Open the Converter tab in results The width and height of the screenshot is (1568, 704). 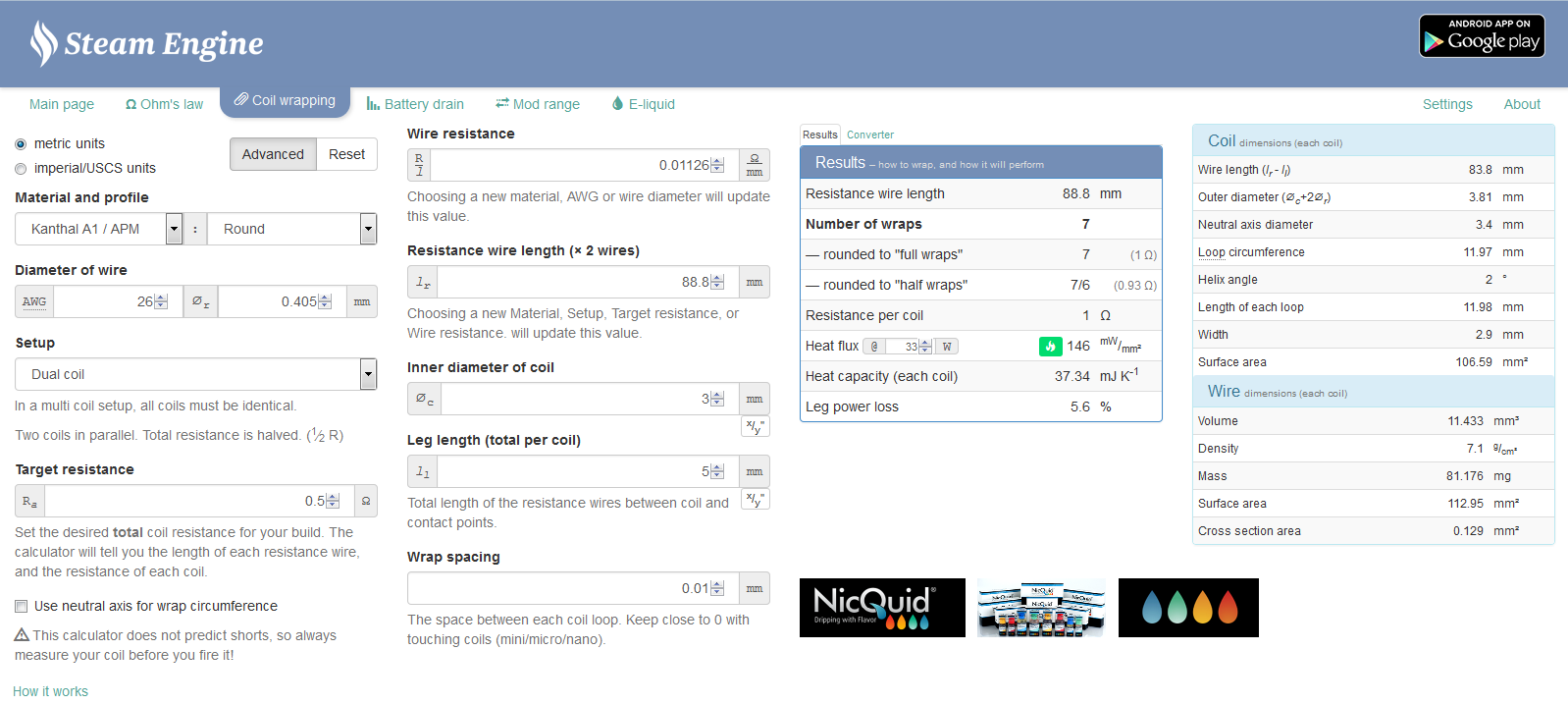pyautogui.click(x=869, y=135)
